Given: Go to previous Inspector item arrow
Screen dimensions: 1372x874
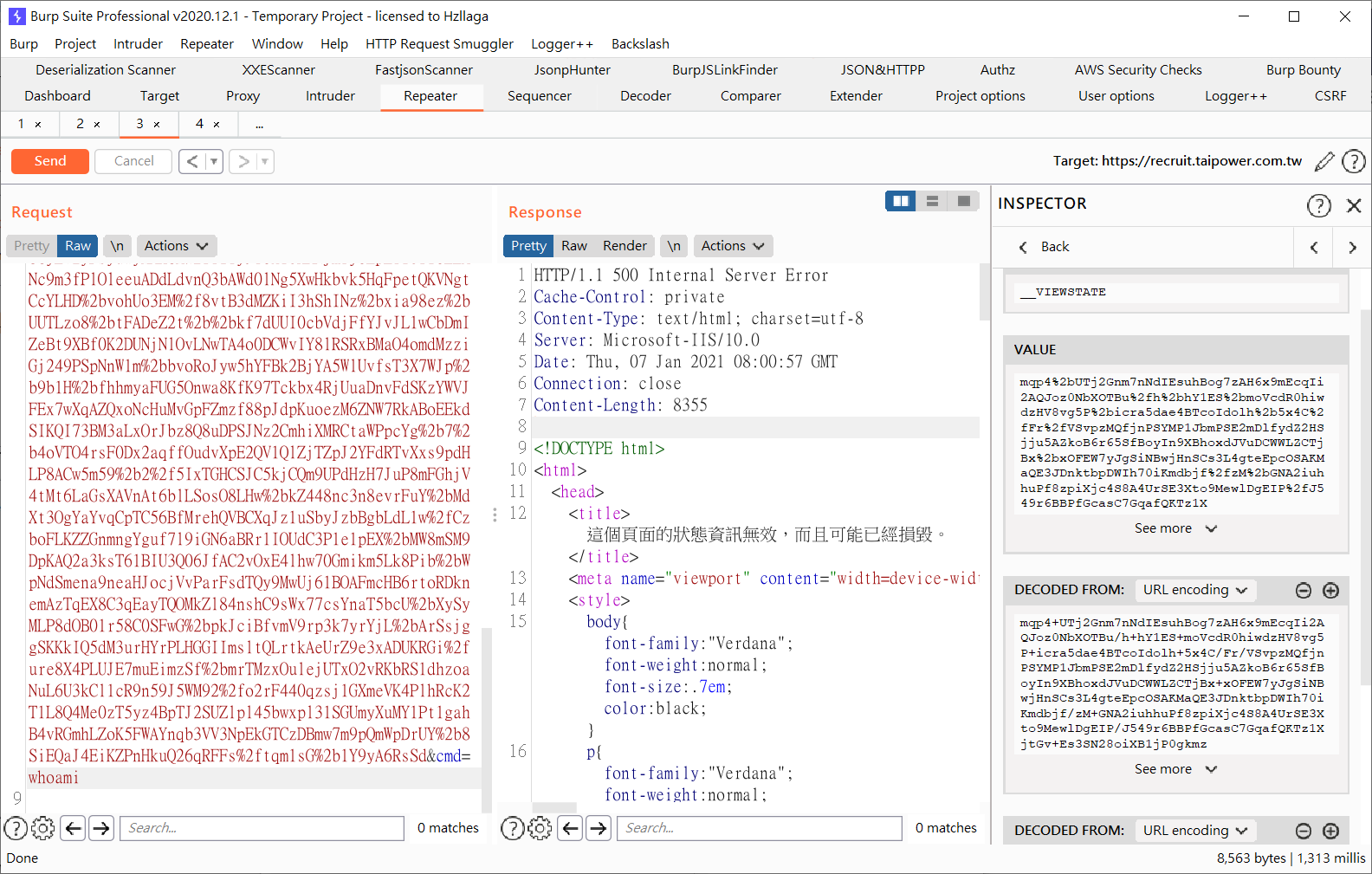Looking at the screenshot, I should (x=1314, y=248).
